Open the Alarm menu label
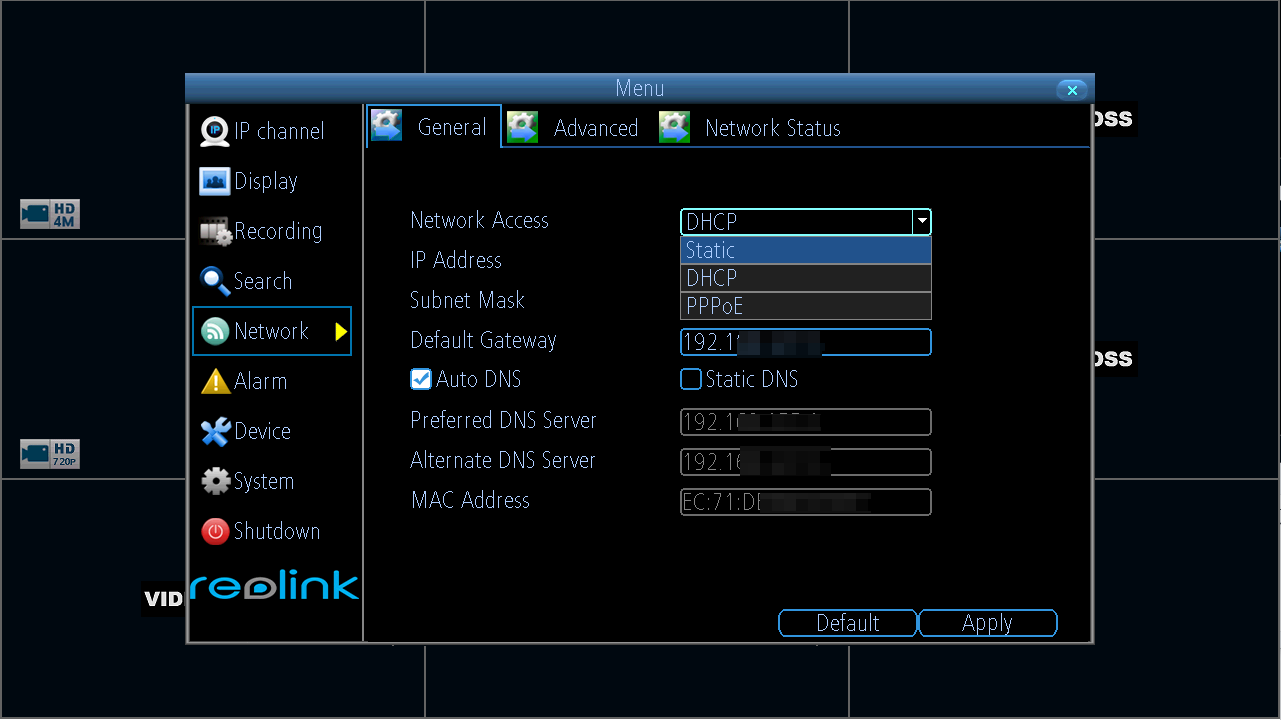The width and height of the screenshot is (1281, 720). (260, 381)
